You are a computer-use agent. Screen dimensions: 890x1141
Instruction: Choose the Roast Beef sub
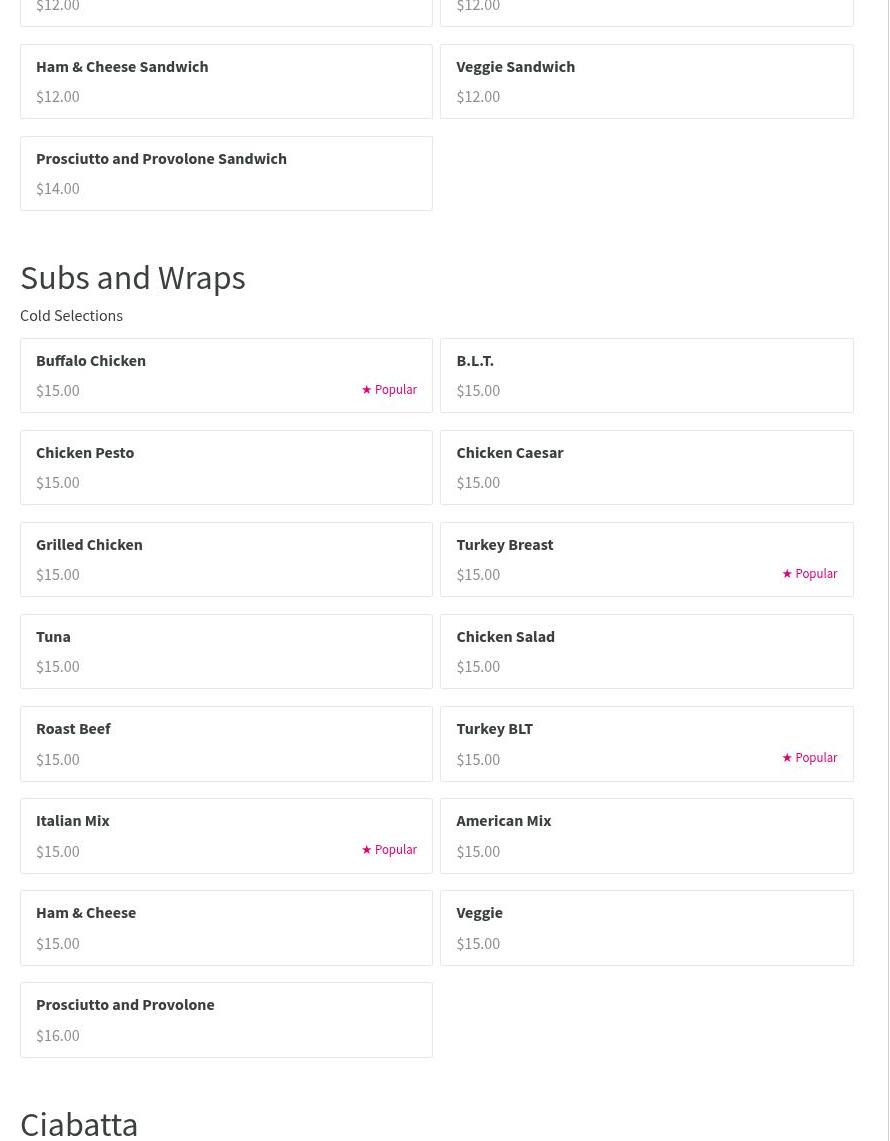click(226, 743)
